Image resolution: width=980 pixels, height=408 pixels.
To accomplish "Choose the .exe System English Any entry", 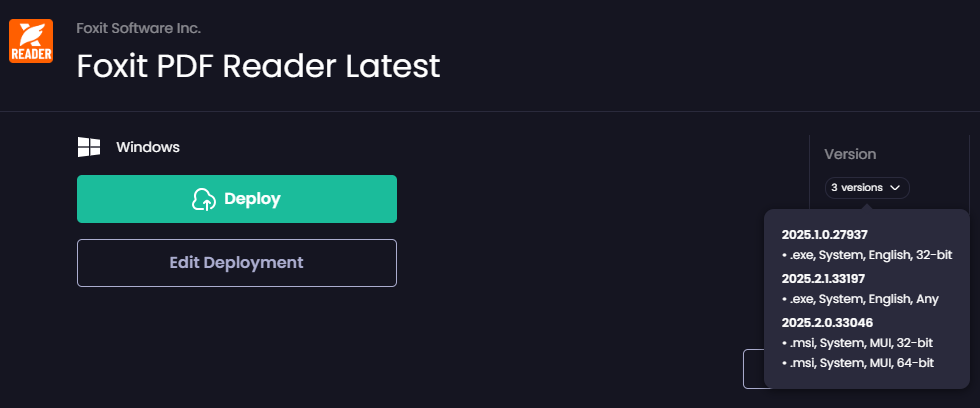I will click(860, 299).
